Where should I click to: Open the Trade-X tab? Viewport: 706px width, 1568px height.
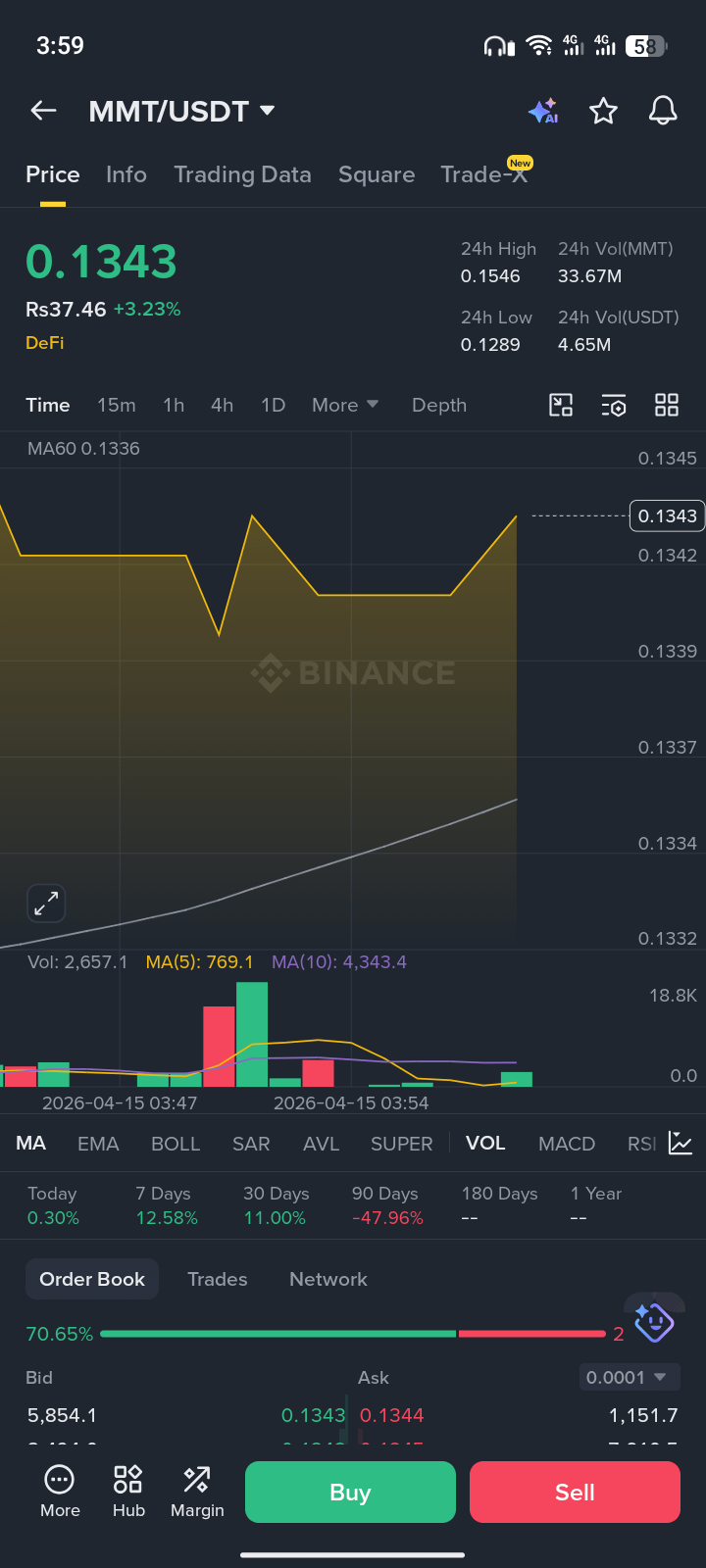tap(484, 174)
